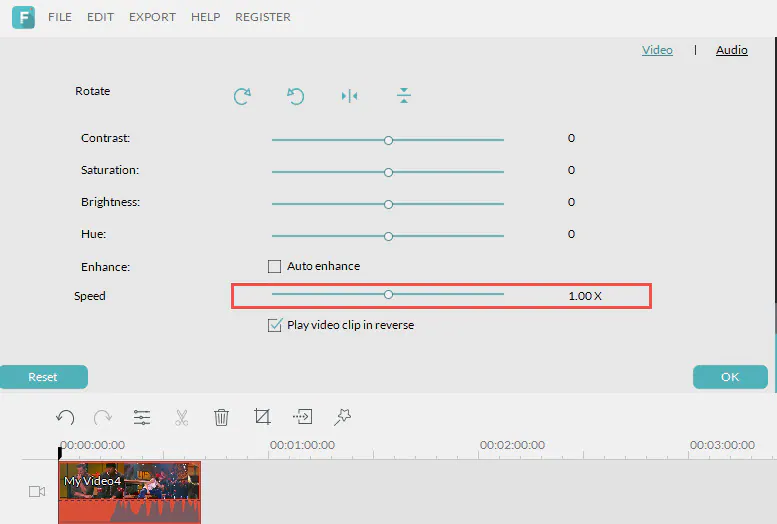Open the REGISTER menu

coord(263,17)
